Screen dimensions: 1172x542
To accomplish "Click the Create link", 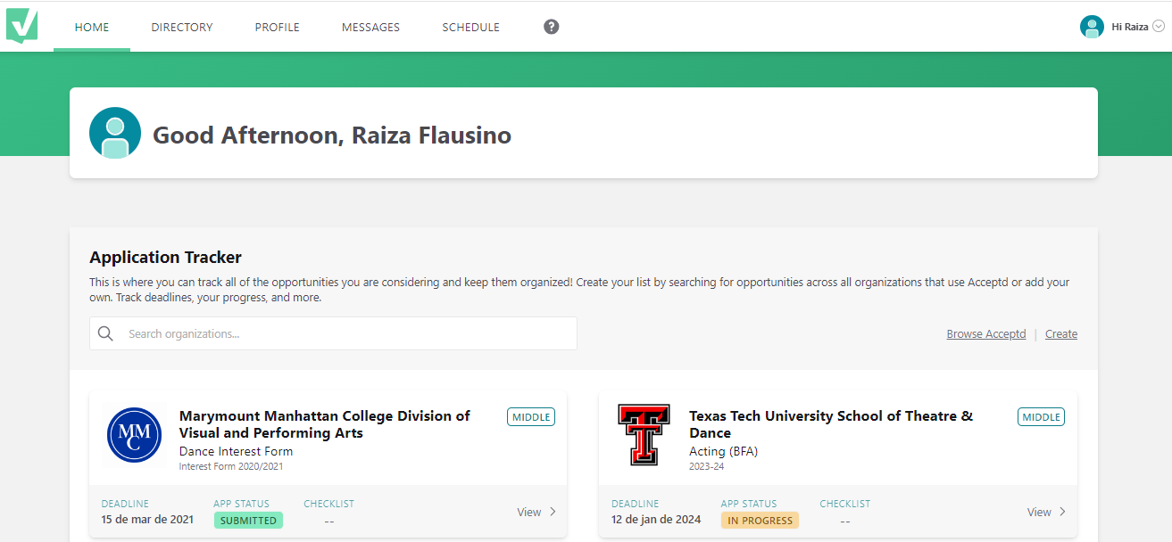I will (x=1061, y=334).
